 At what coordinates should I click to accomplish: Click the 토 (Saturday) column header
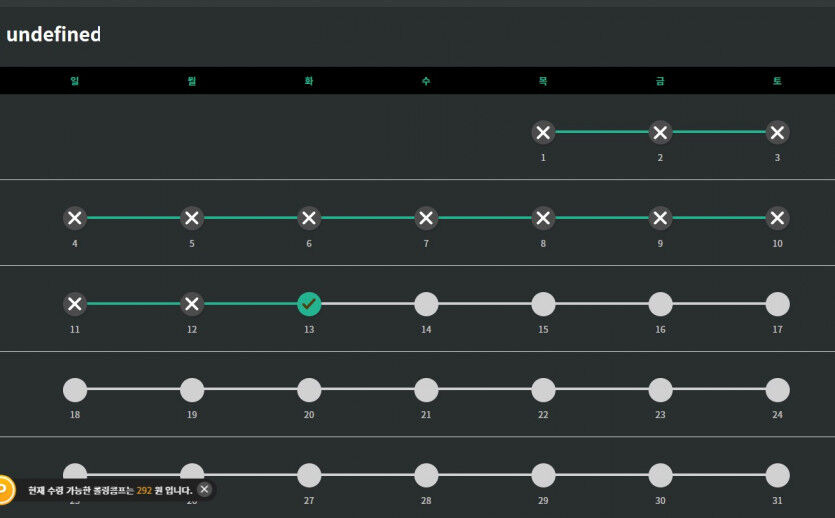pos(777,81)
